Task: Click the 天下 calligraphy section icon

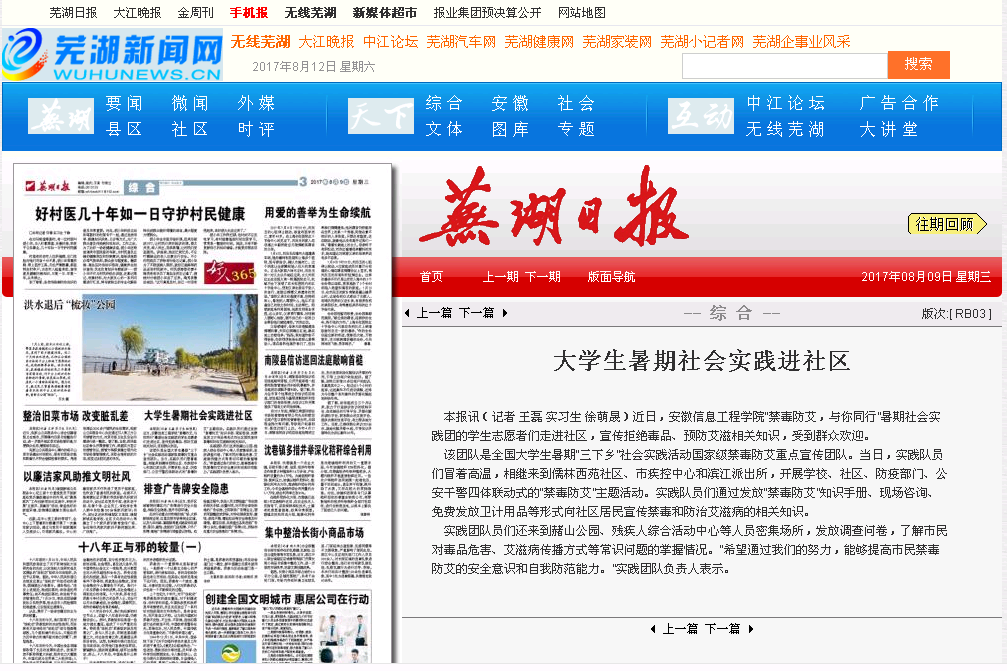Action: [380, 117]
